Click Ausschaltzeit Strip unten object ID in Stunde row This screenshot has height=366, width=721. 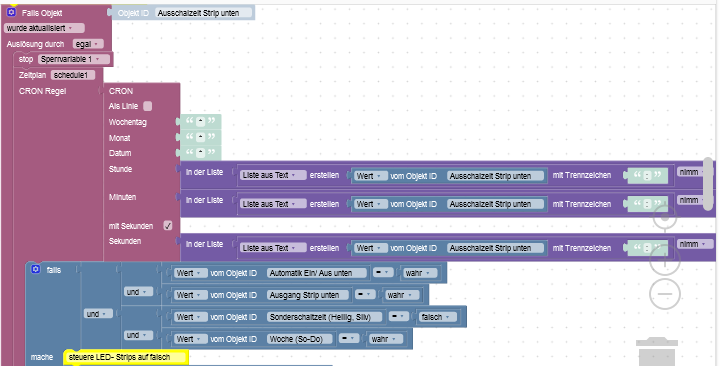click(x=495, y=176)
